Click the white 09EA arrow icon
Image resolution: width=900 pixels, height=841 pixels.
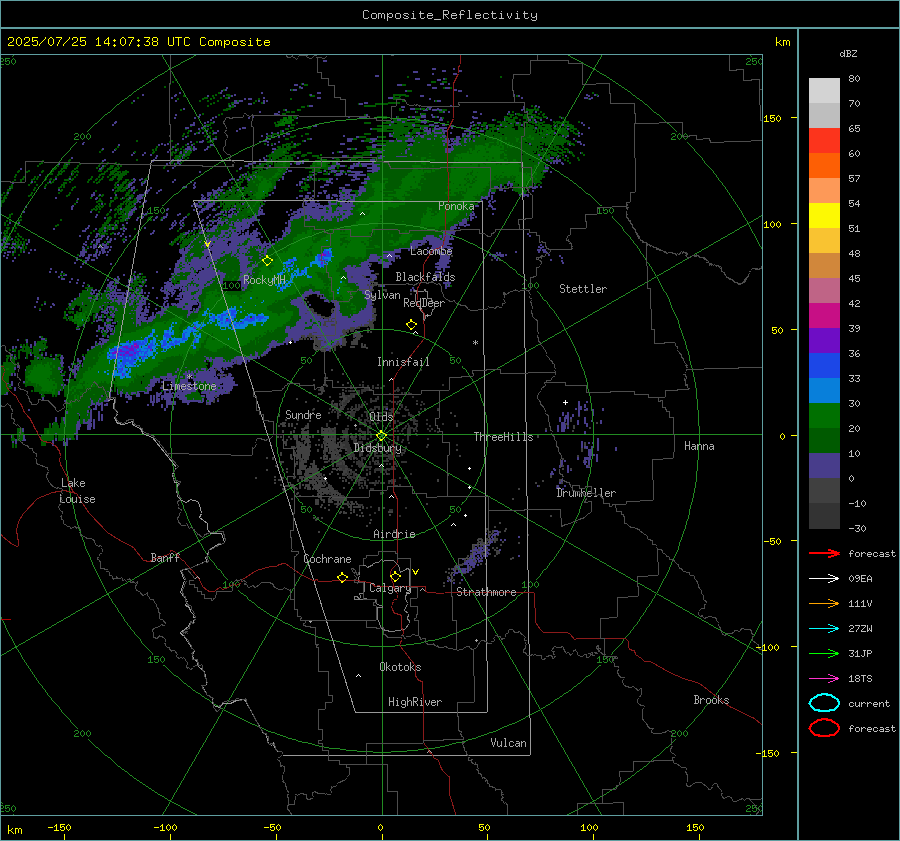(824, 578)
